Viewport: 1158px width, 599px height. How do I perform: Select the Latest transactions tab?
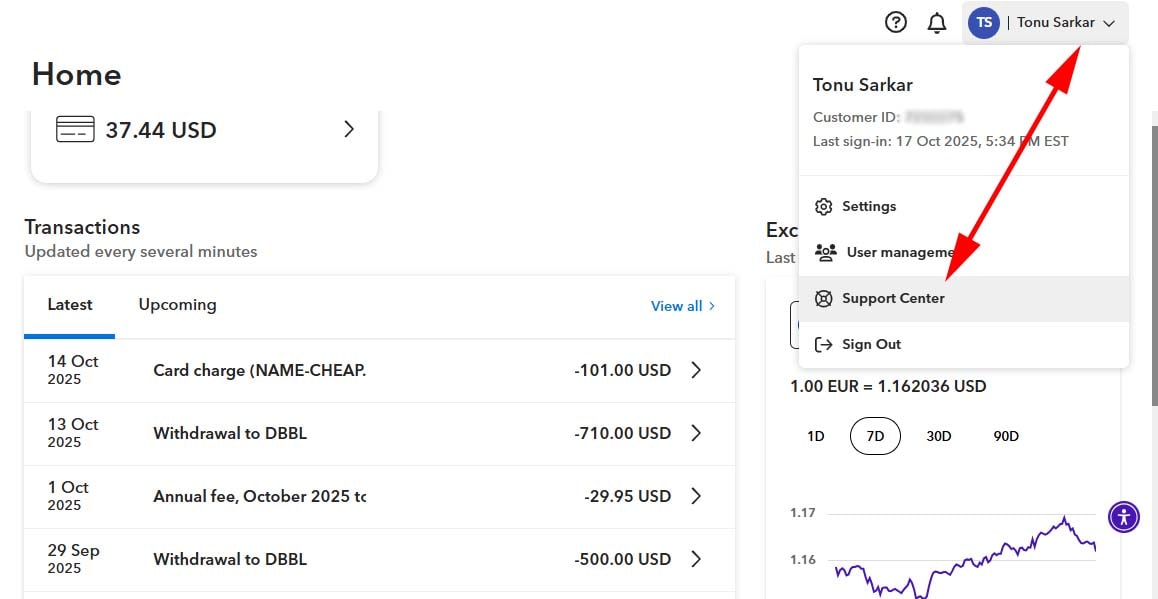click(69, 304)
